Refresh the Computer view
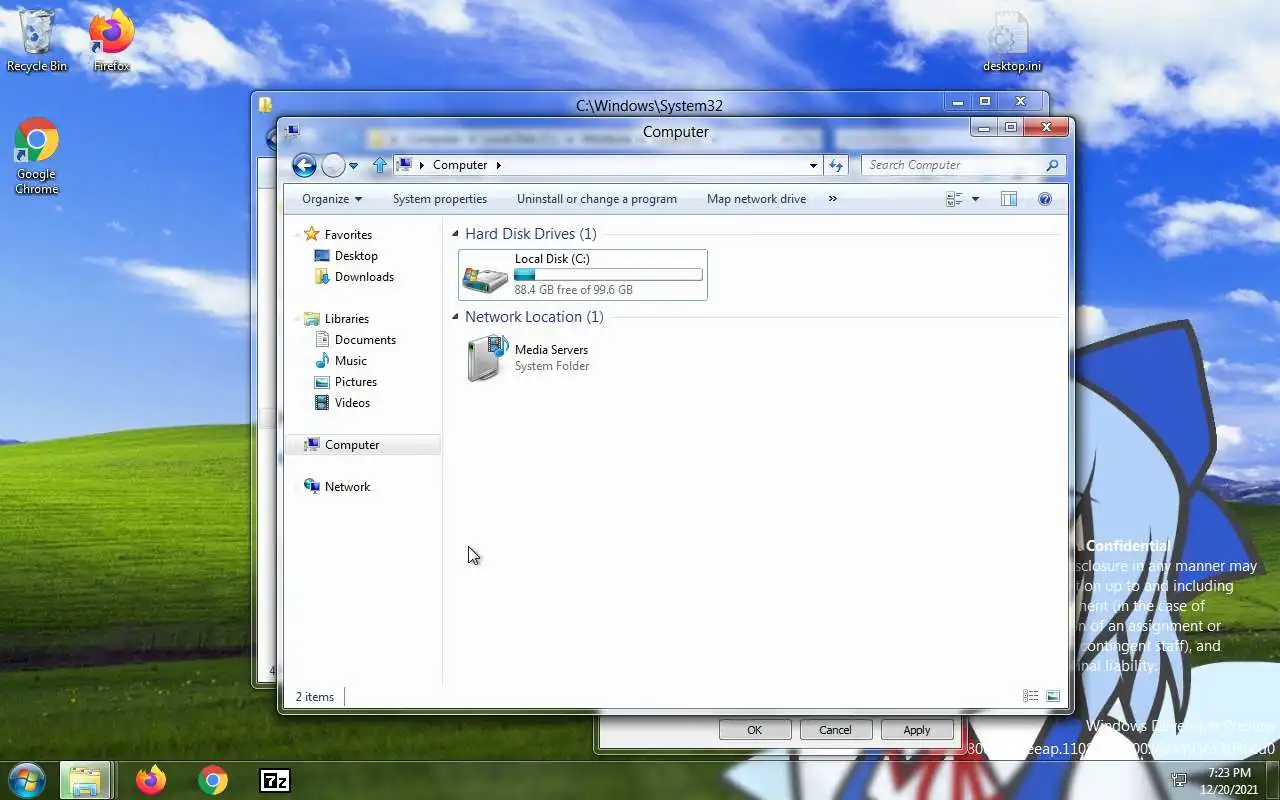 [836, 165]
